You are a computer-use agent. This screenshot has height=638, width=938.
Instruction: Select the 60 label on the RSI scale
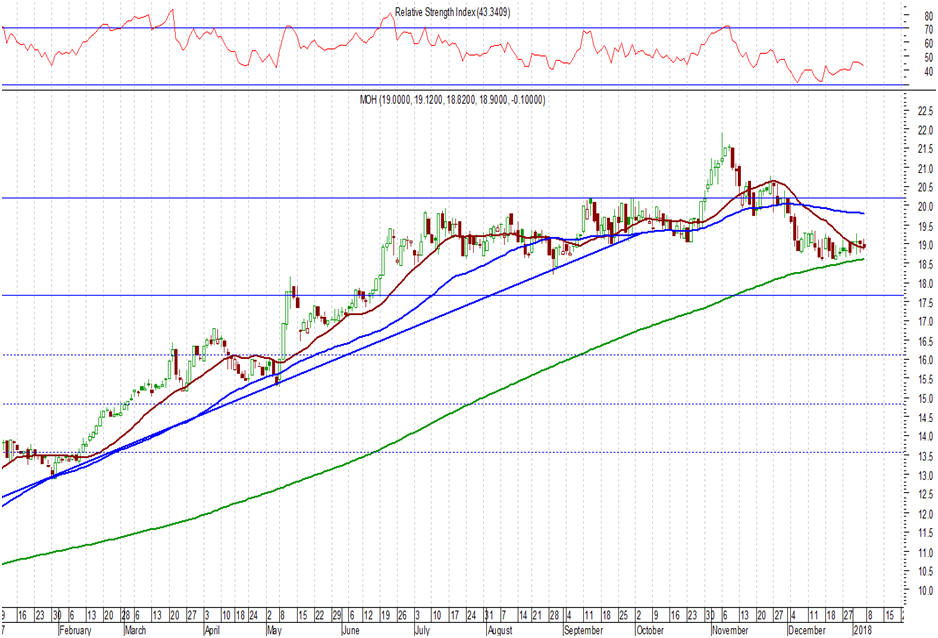point(928,43)
